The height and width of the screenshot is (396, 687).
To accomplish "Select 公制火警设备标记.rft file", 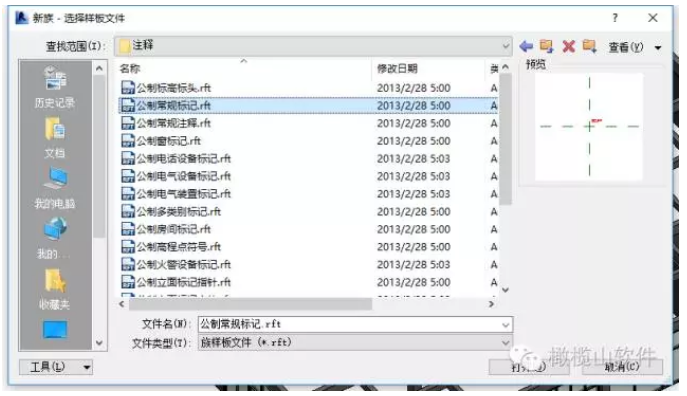I will pos(308,265).
